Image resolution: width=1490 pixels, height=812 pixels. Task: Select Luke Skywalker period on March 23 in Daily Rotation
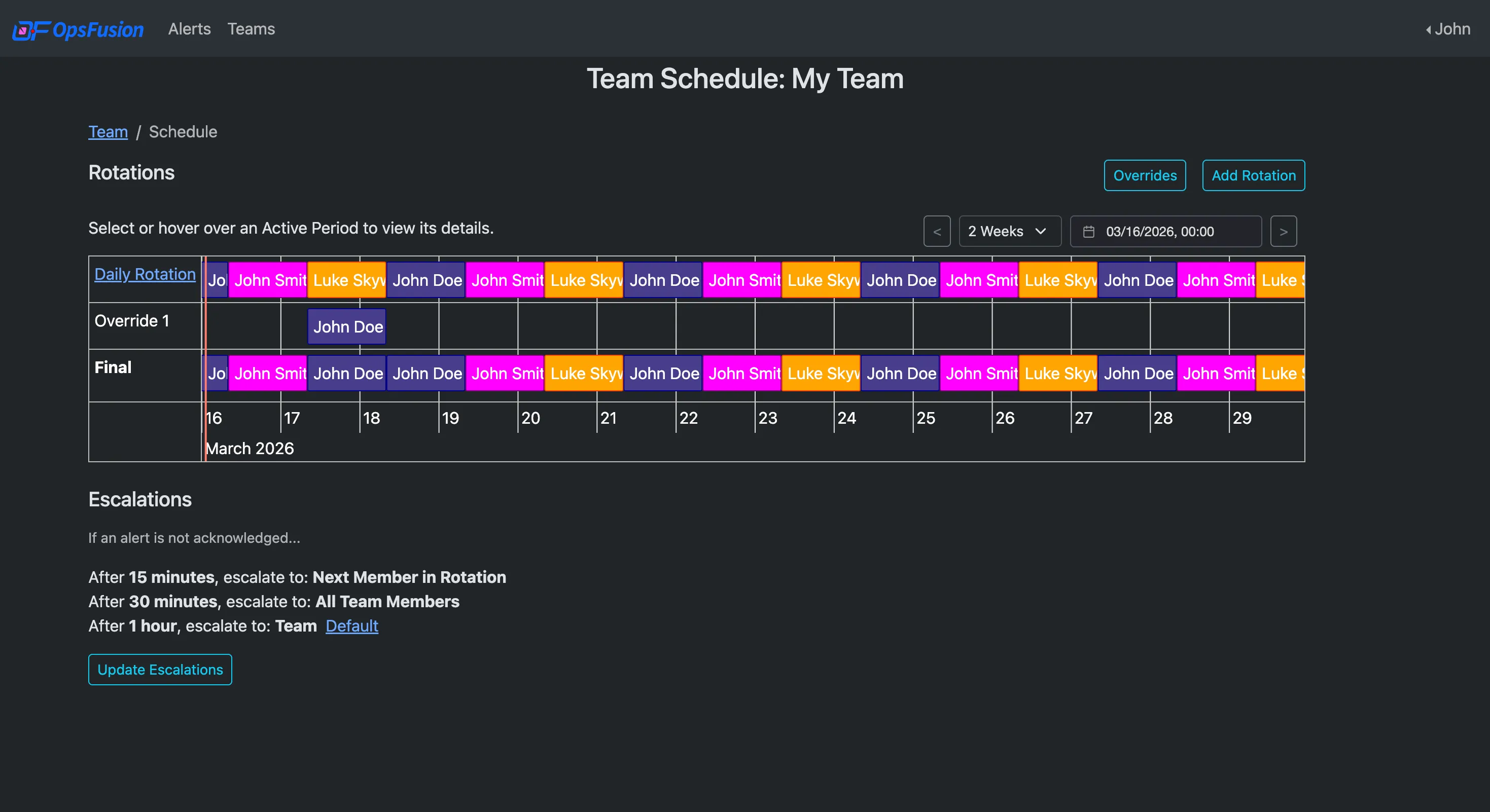tap(821, 280)
